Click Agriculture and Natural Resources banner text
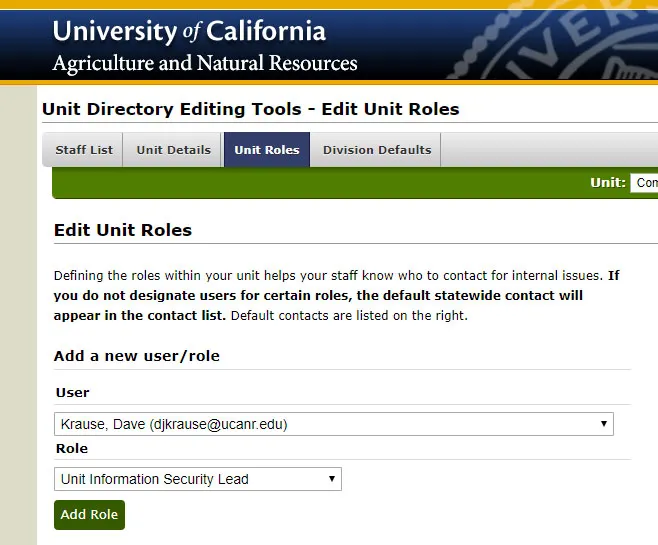 tap(205, 64)
